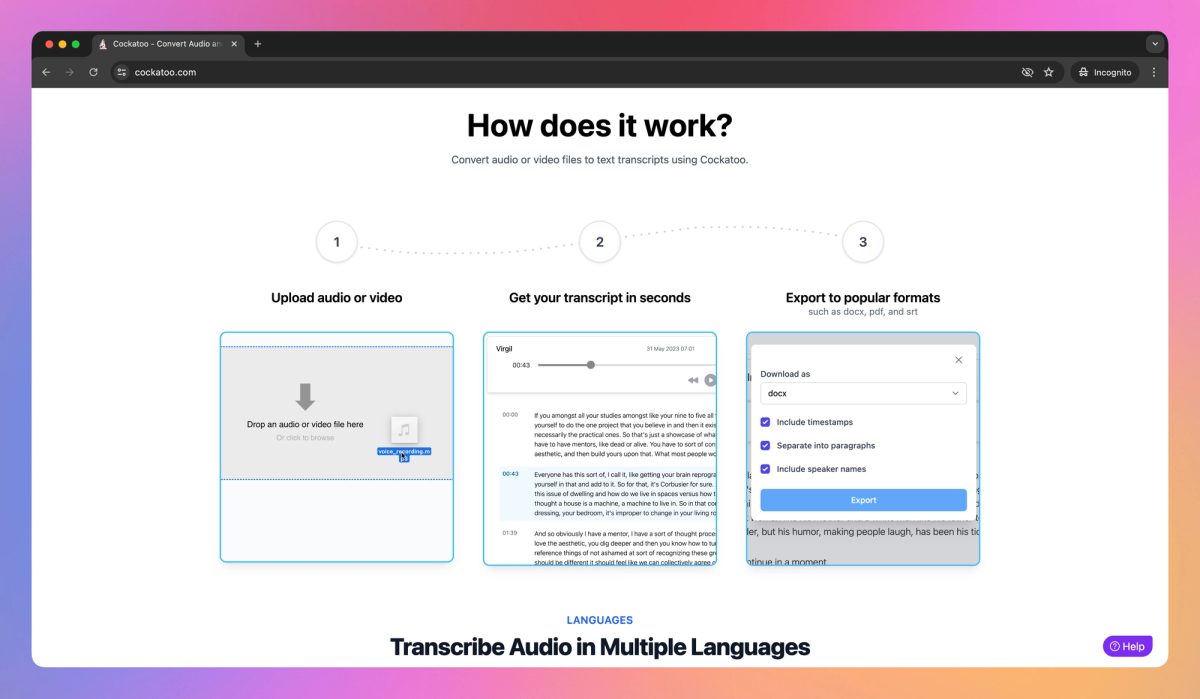This screenshot has height=699, width=1200.
Task: Click the voice_recording music file icon
Action: point(404,431)
